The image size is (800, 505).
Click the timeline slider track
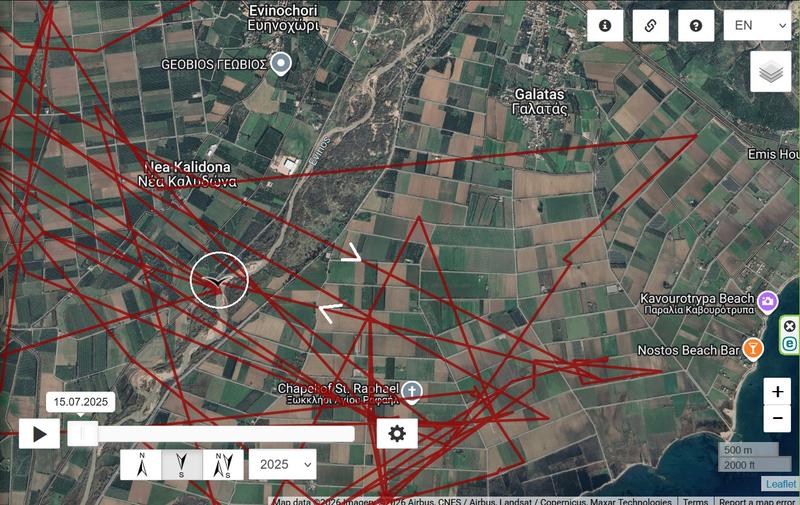(x=211, y=434)
